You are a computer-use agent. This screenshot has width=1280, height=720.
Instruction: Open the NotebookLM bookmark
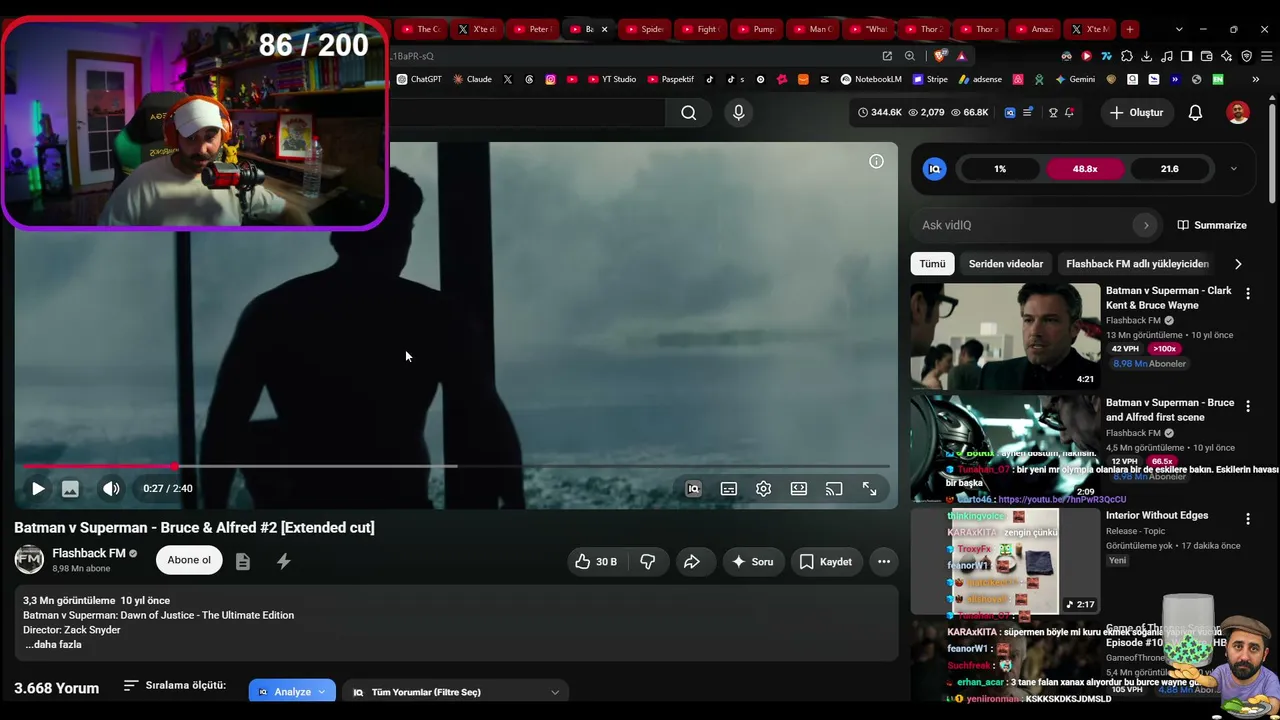[x=871, y=79]
